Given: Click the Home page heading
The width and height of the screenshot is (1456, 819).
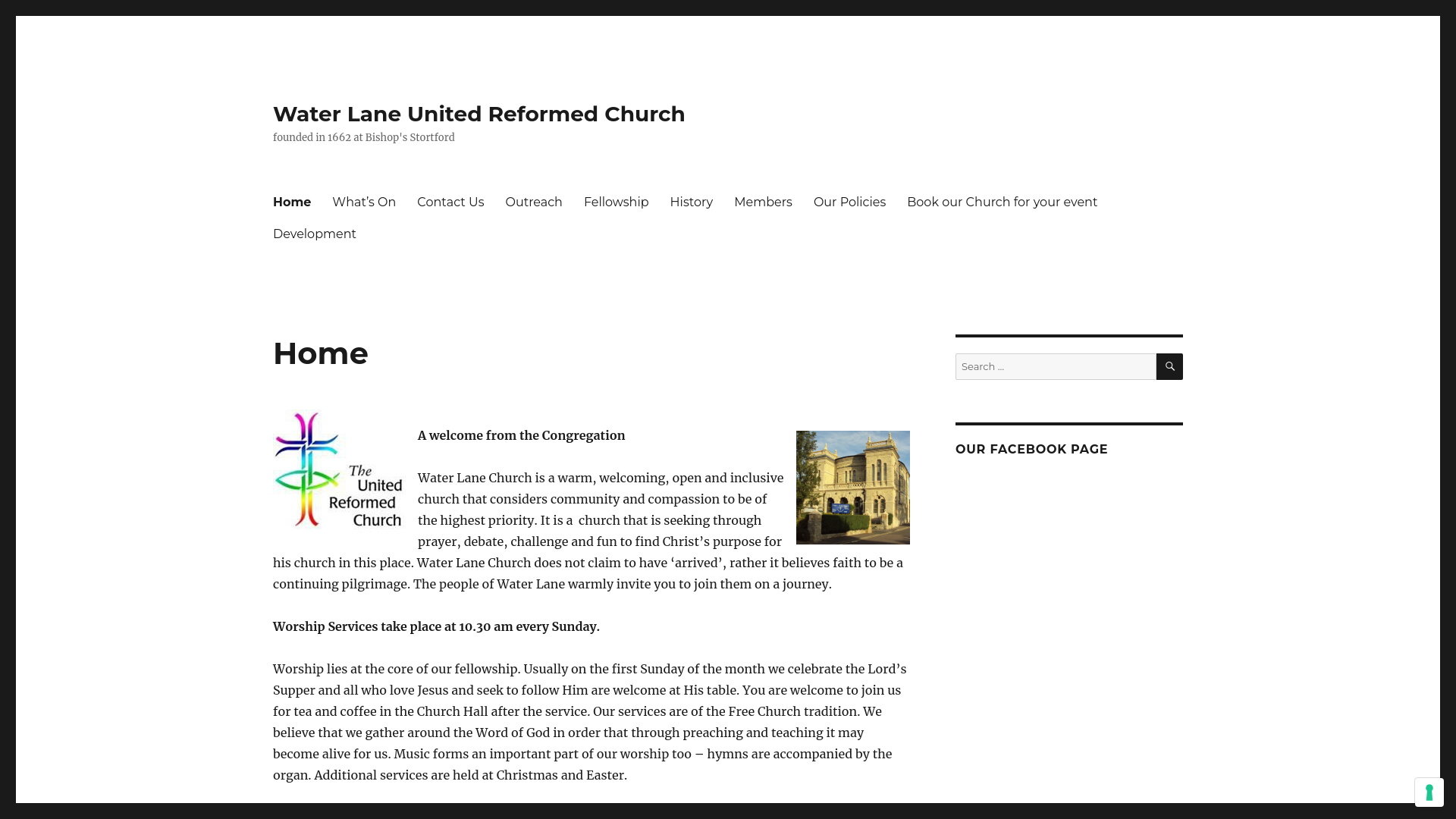Looking at the screenshot, I should [321, 353].
